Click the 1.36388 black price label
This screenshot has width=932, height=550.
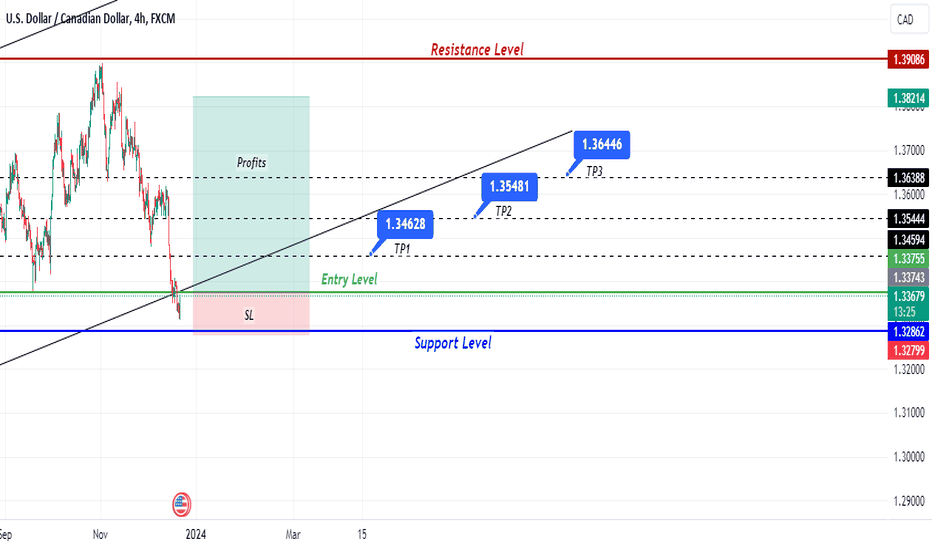tap(908, 178)
